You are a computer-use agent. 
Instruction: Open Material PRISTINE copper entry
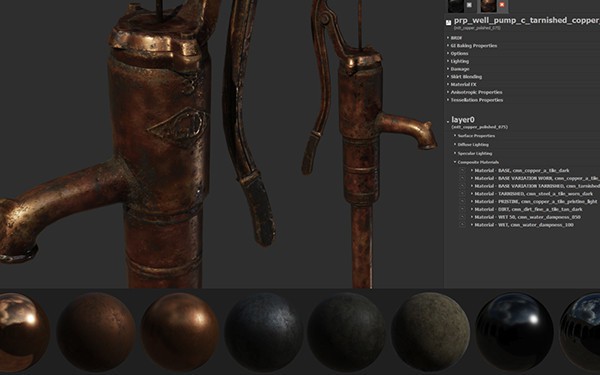[x=534, y=201]
